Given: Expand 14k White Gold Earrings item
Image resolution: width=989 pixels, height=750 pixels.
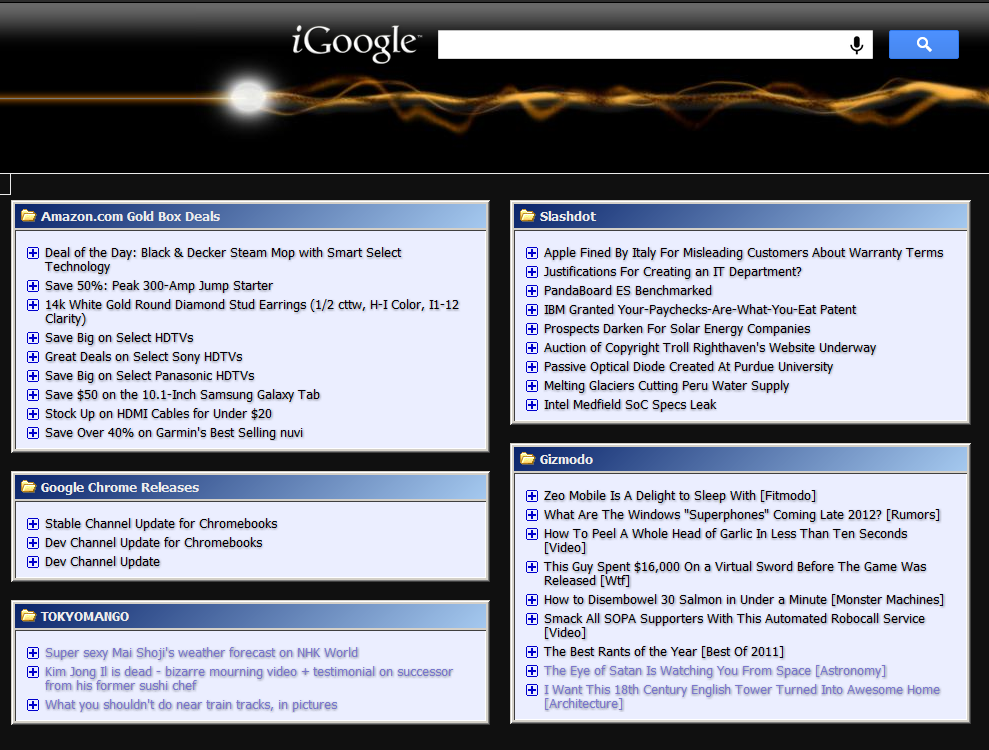Looking at the screenshot, I should click(x=33, y=305).
